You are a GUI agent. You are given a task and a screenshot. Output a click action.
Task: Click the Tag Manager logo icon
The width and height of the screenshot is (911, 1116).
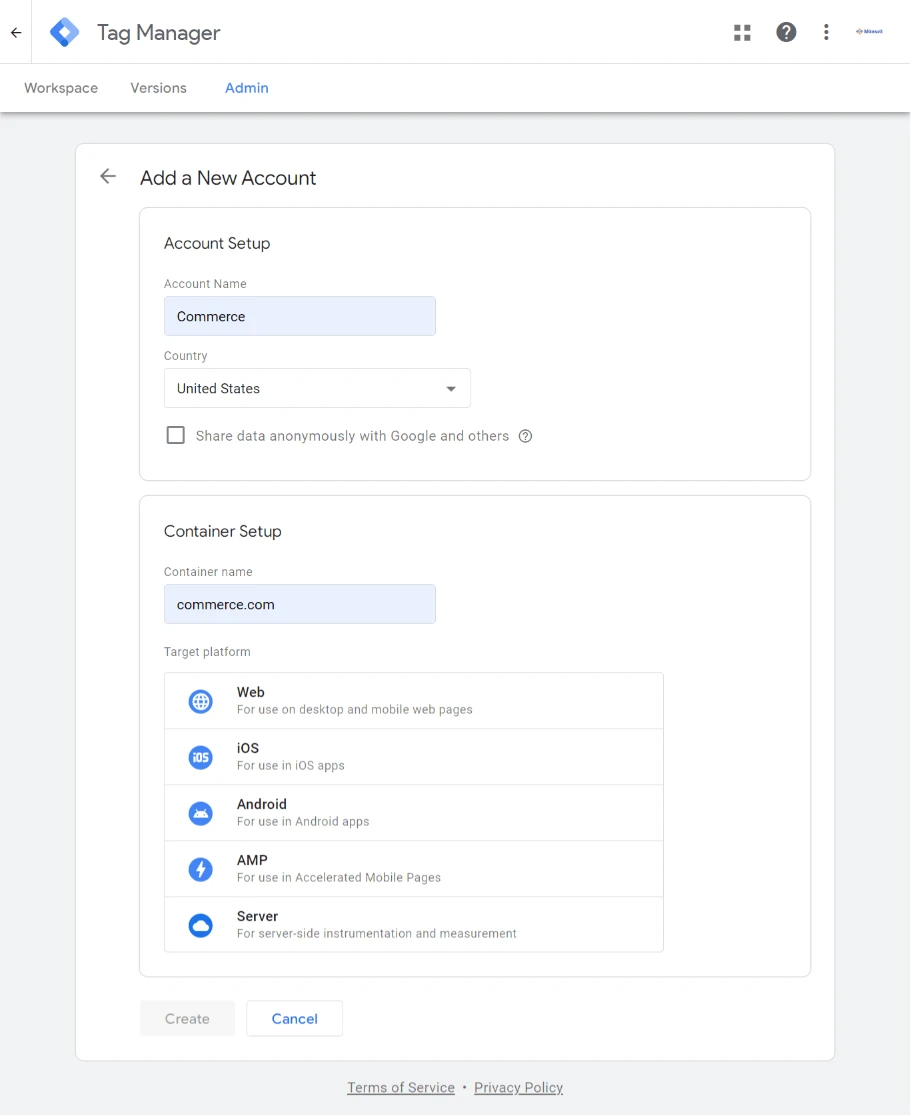click(x=65, y=32)
